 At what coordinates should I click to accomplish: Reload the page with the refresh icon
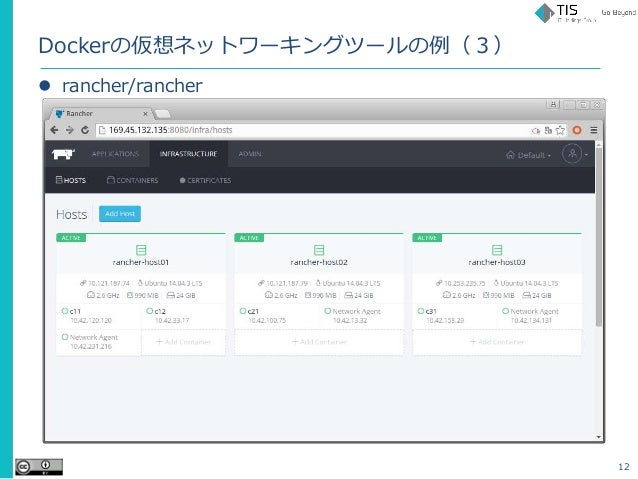pos(85,130)
